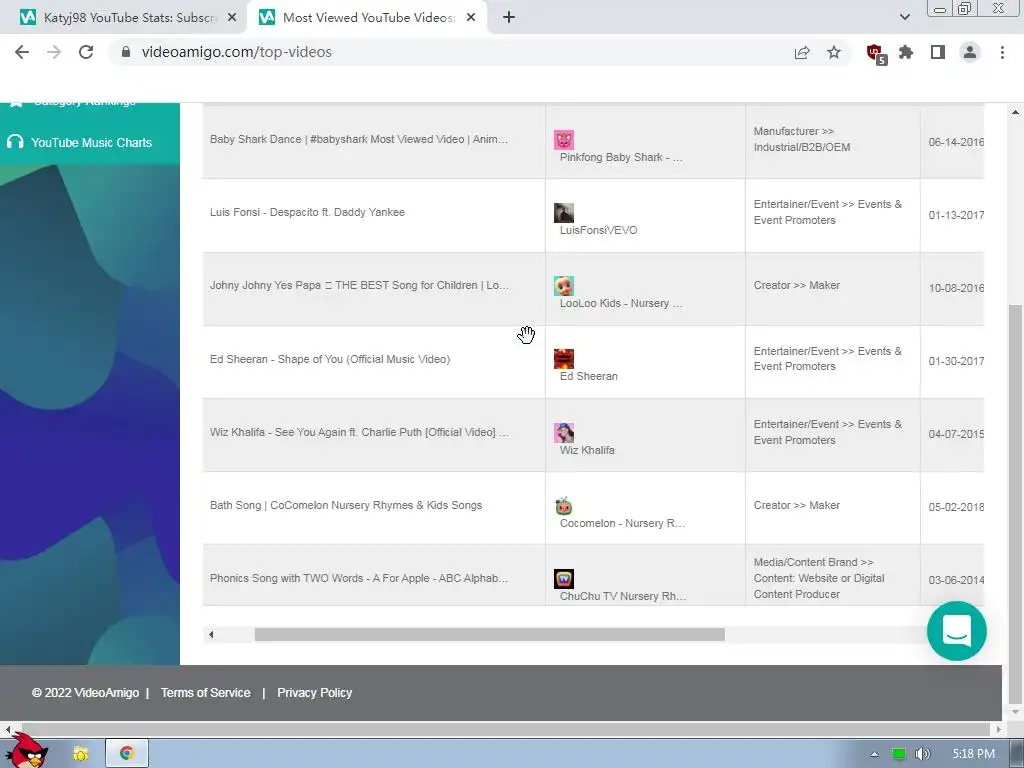The height and width of the screenshot is (768, 1024).
Task: Click the LooLoo Kids channel avatar
Action: tap(564, 286)
